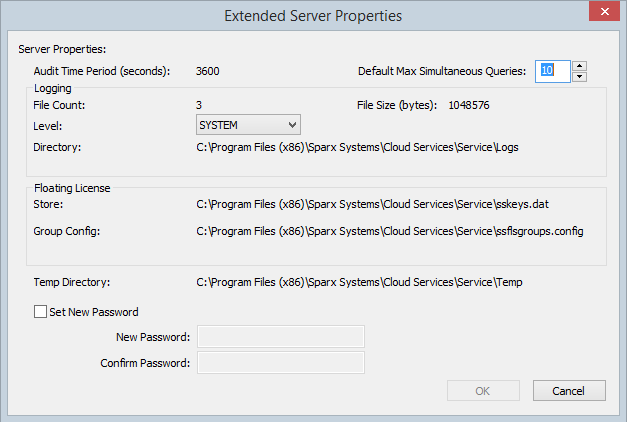Screen dimensions: 627x422
Task: Click the Store path ending in sskeys.dat
Action: [372, 204]
